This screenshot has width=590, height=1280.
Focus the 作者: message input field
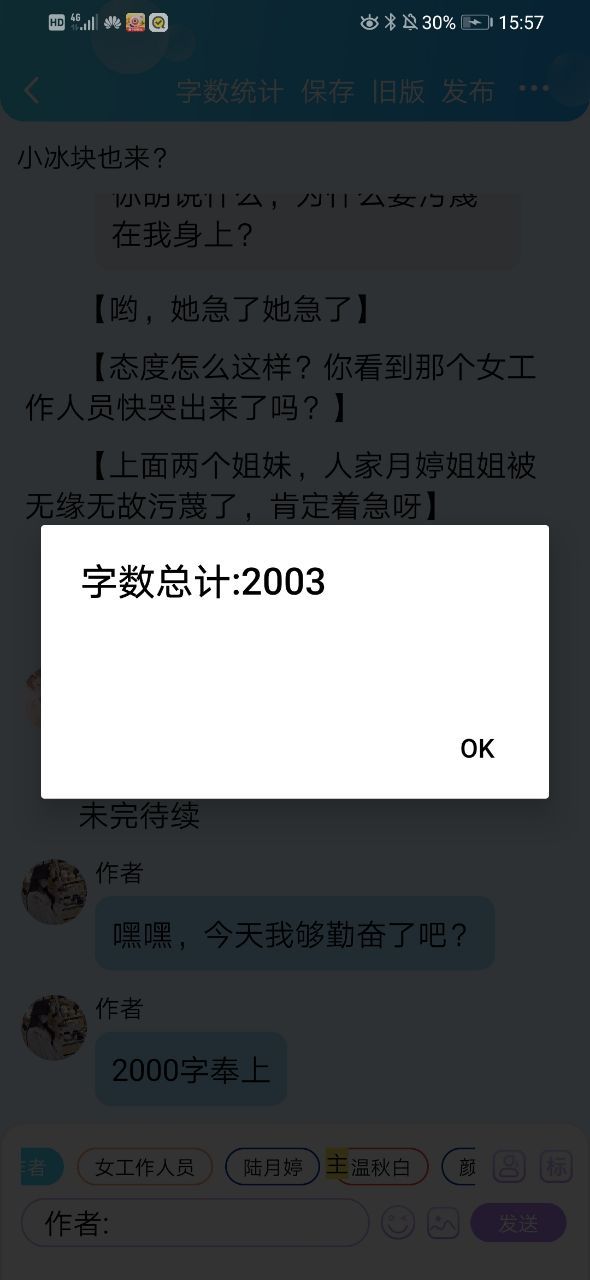[196, 1222]
